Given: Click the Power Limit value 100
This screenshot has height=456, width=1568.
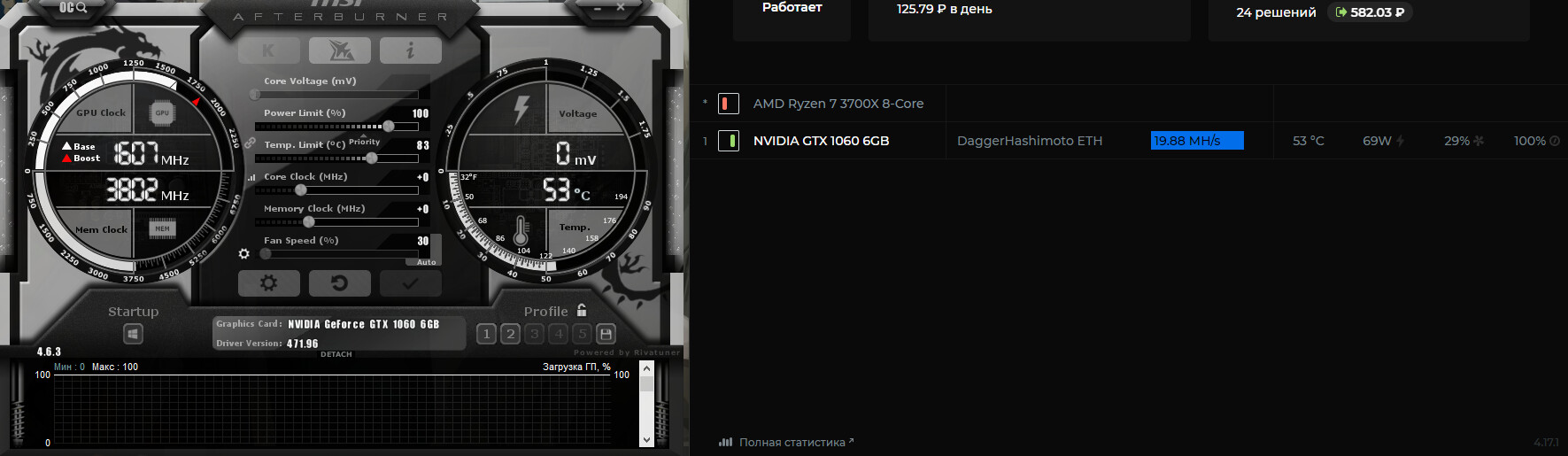Looking at the screenshot, I should tap(421, 113).
